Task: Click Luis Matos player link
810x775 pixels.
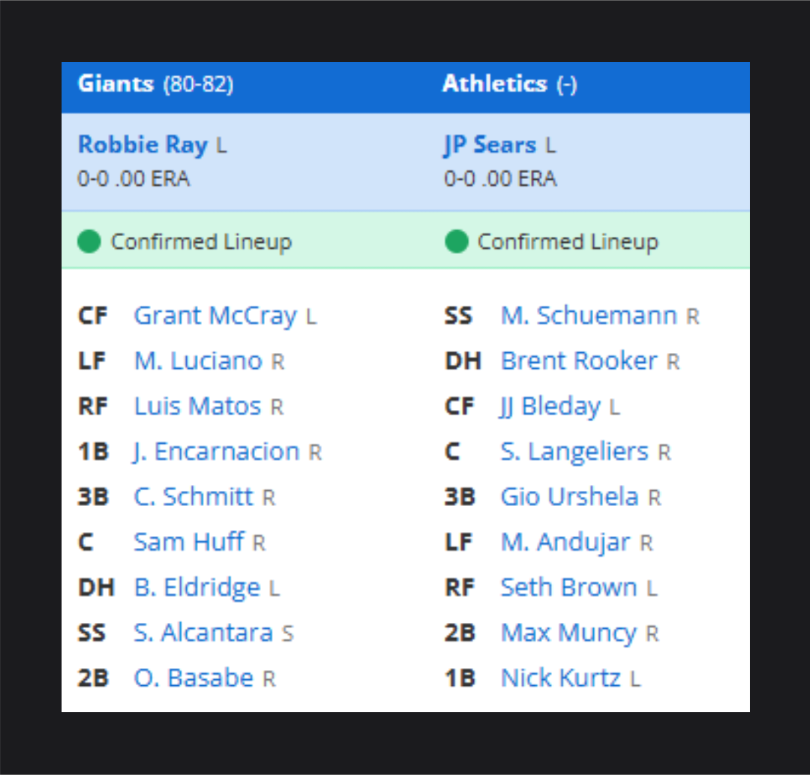Action: [197, 407]
